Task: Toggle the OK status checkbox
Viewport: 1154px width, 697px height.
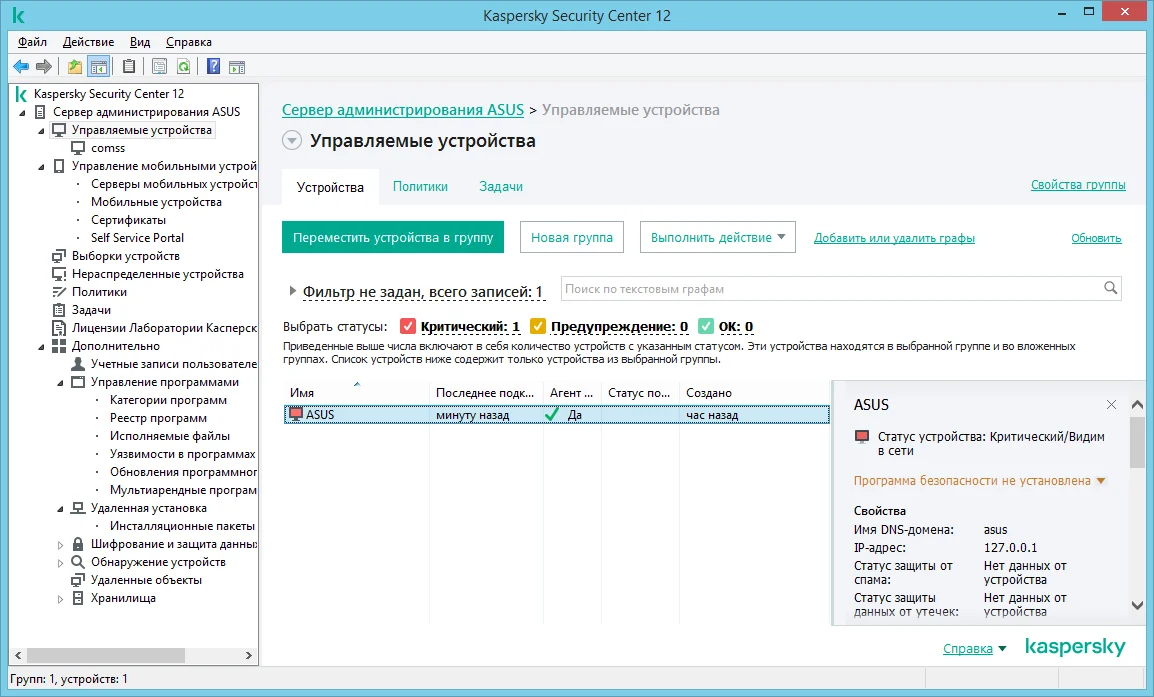Action: (706, 326)
